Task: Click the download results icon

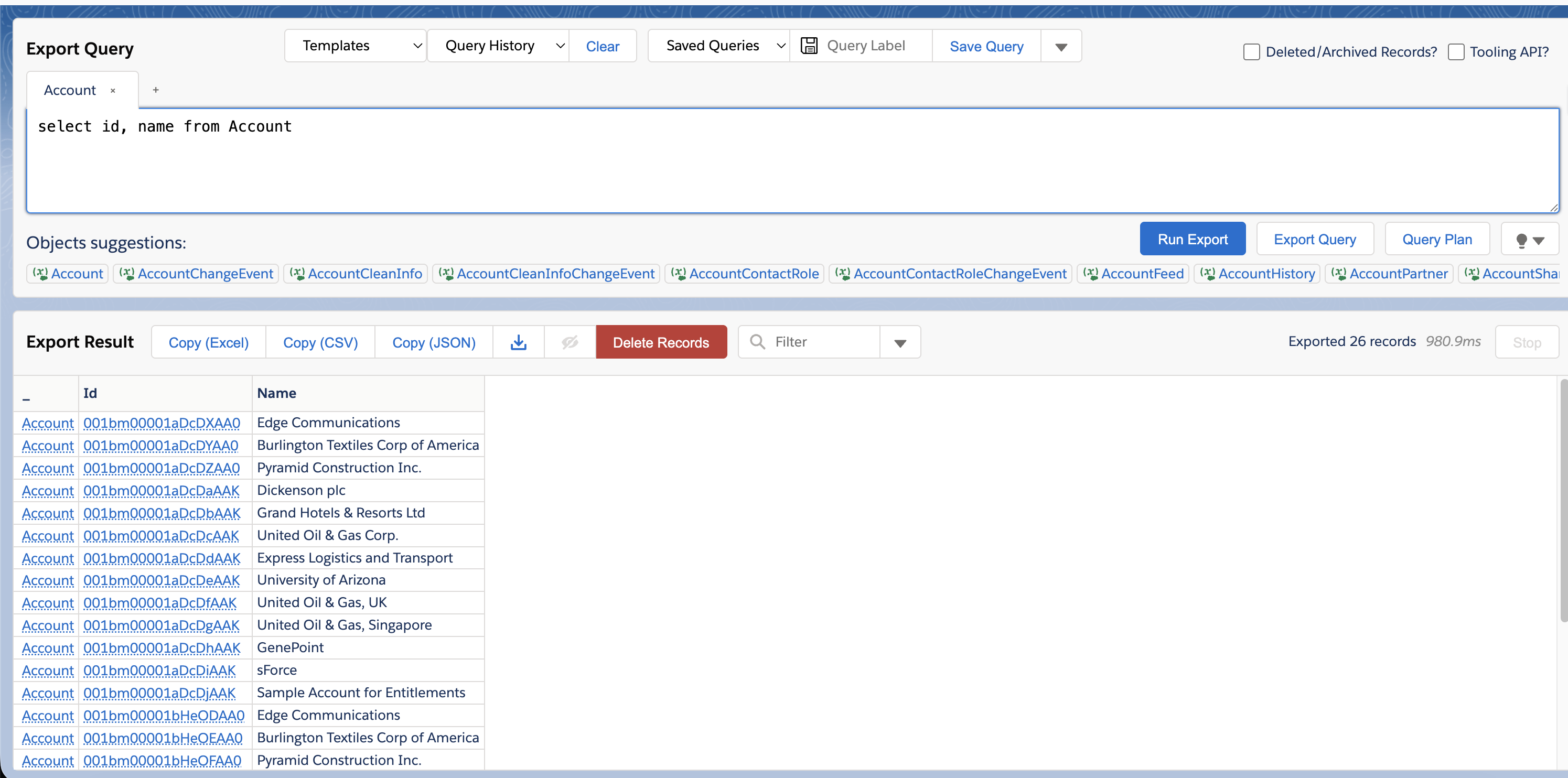Action: (518, 342)
